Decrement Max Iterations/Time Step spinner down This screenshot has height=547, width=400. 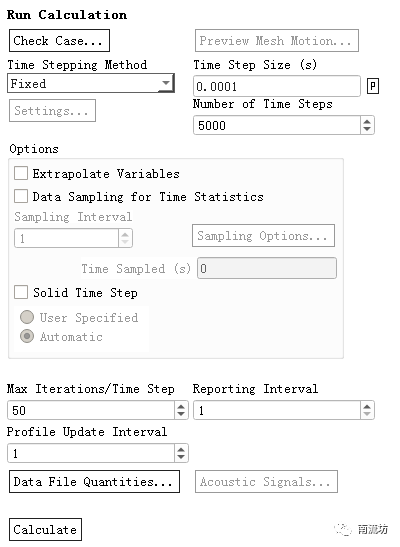coord(181,414)
